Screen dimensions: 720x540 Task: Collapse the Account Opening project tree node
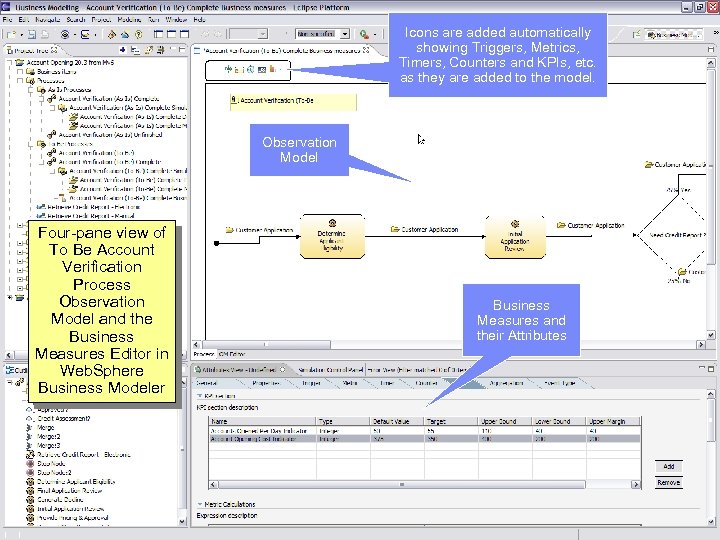click(10, 62)
